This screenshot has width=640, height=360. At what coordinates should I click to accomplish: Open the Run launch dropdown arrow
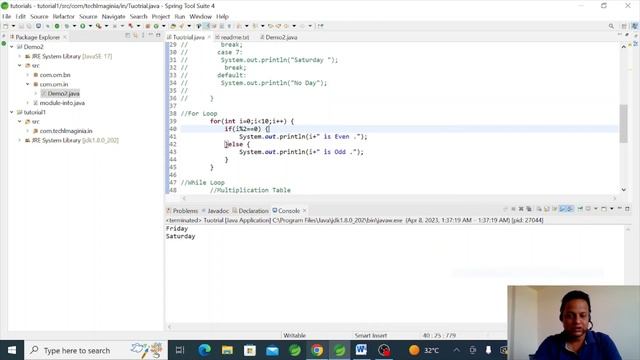90,26
